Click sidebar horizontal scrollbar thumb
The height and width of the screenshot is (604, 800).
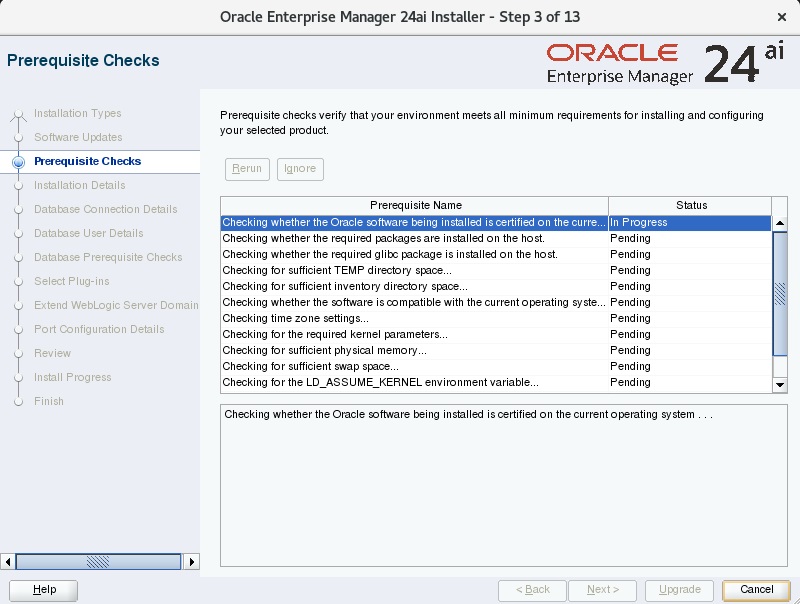pos(98,562)
